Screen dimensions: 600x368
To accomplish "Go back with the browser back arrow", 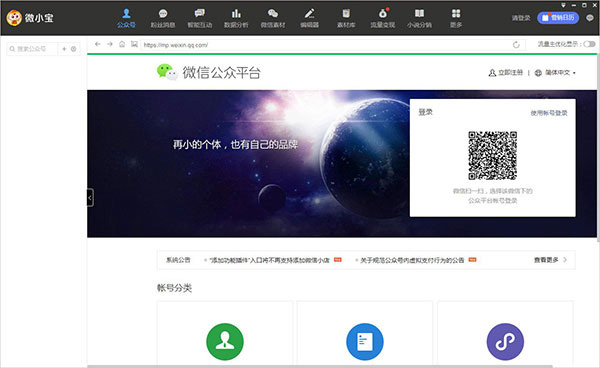I will click(98, 44).
